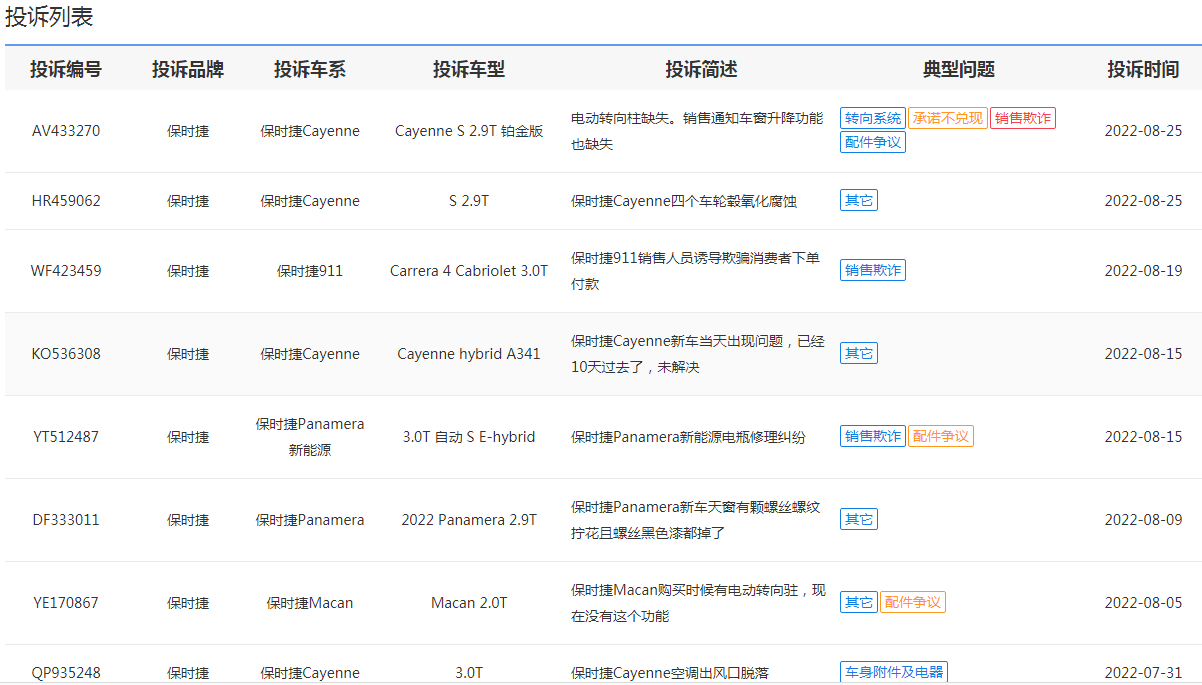Select complaint number YE170867
Image resolution: width=1202 pixels, height=685 pixels.
[x=66, y=603]
